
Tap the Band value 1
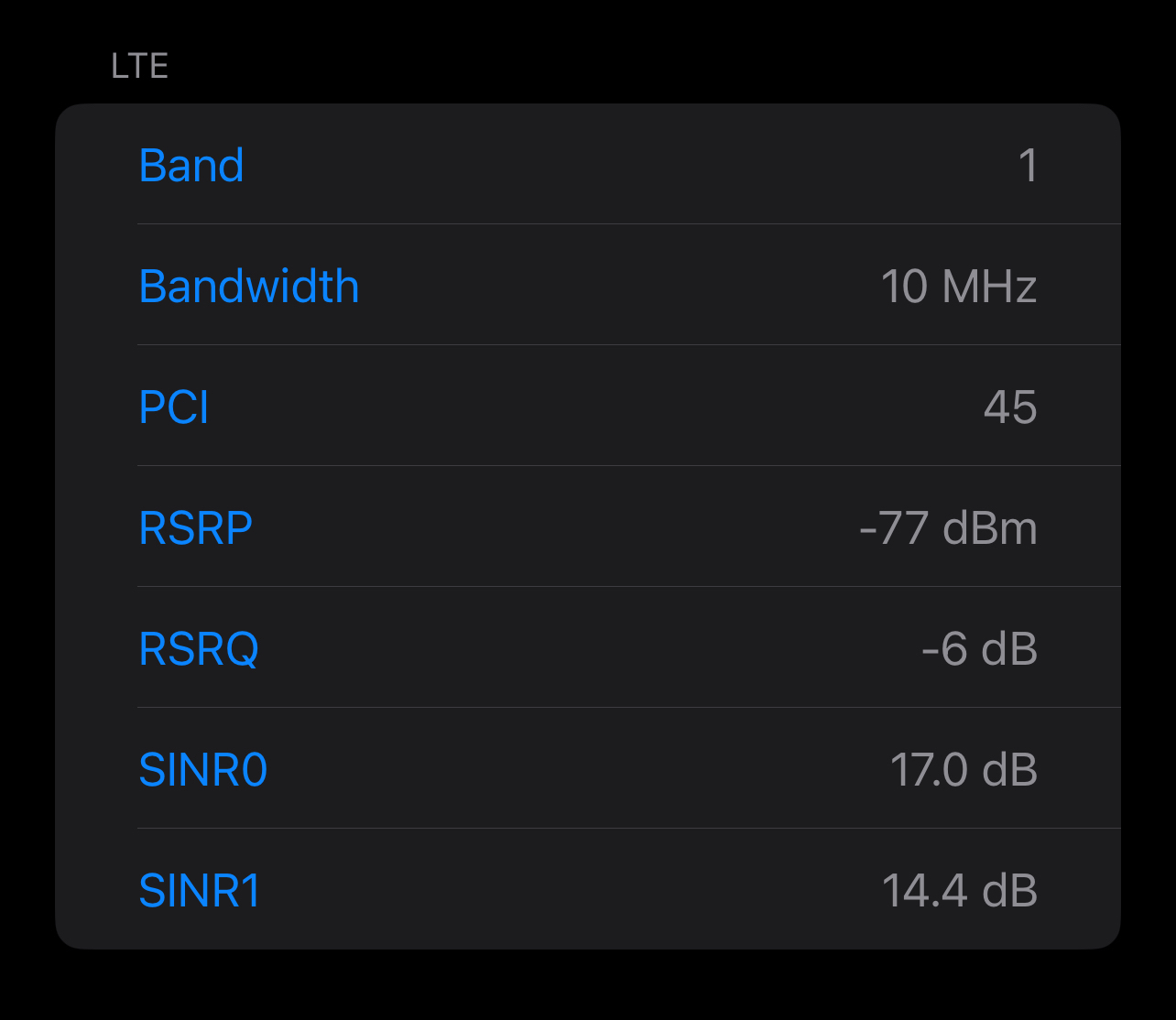pos(1028,166)
